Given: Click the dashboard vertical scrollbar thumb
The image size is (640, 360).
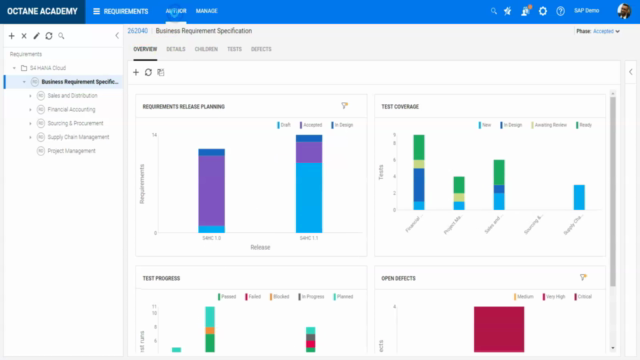Looking at the screenshot, I should tap(613, 191).
